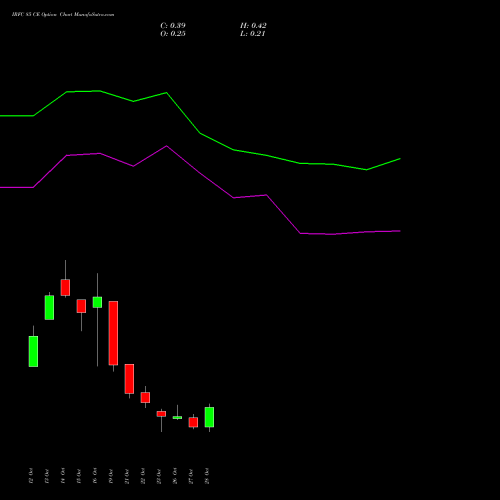Viewport: 500px width, 500px height.
Task: Click the small red candle above 23 Oct
Action: (x=161, y=414)
